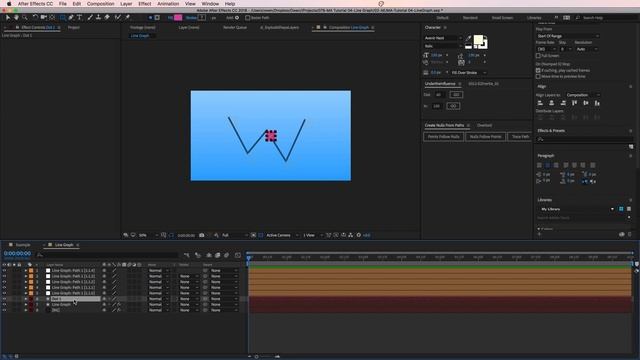Image resolution: width=640 pixels, height=360 pixels.
Task: Toggle the Bezier Path checkbox
Action: 247,18
